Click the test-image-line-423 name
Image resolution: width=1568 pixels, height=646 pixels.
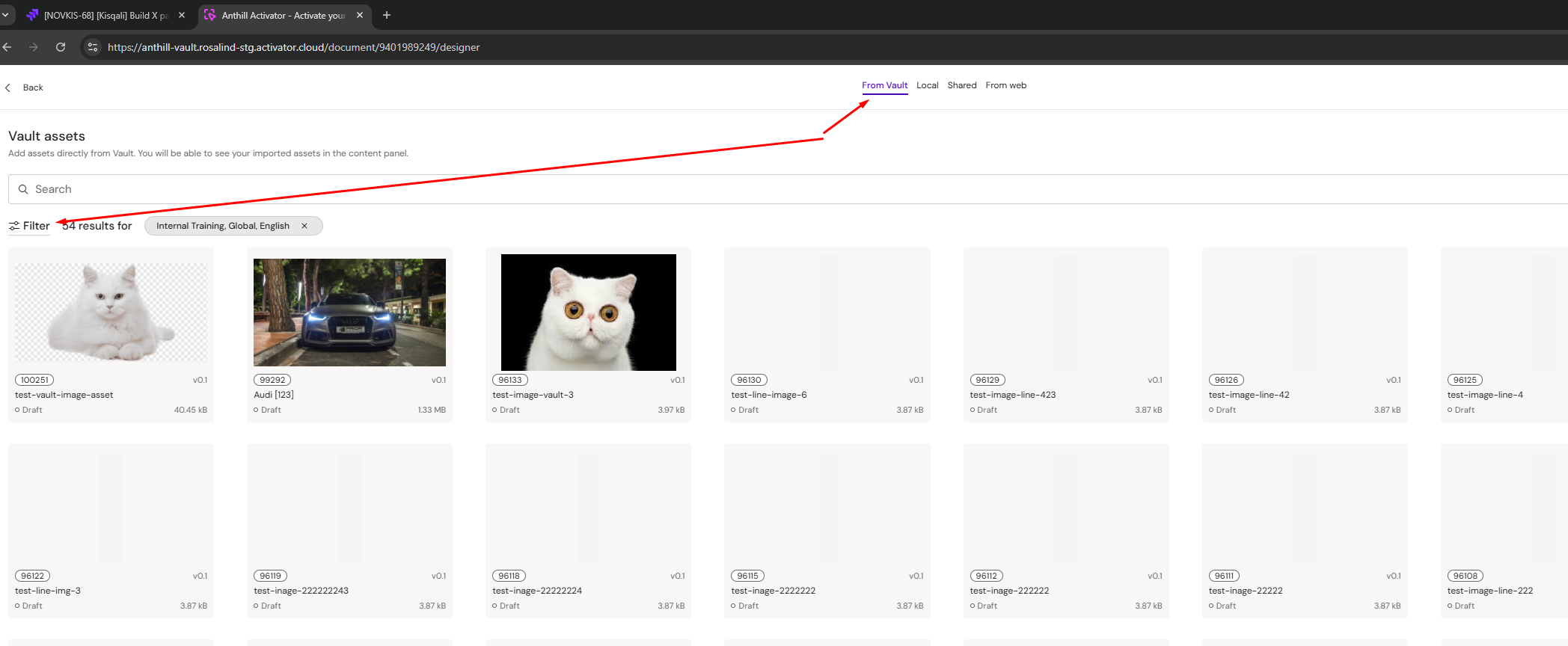pyautogui.click(x=1013, y=395)
